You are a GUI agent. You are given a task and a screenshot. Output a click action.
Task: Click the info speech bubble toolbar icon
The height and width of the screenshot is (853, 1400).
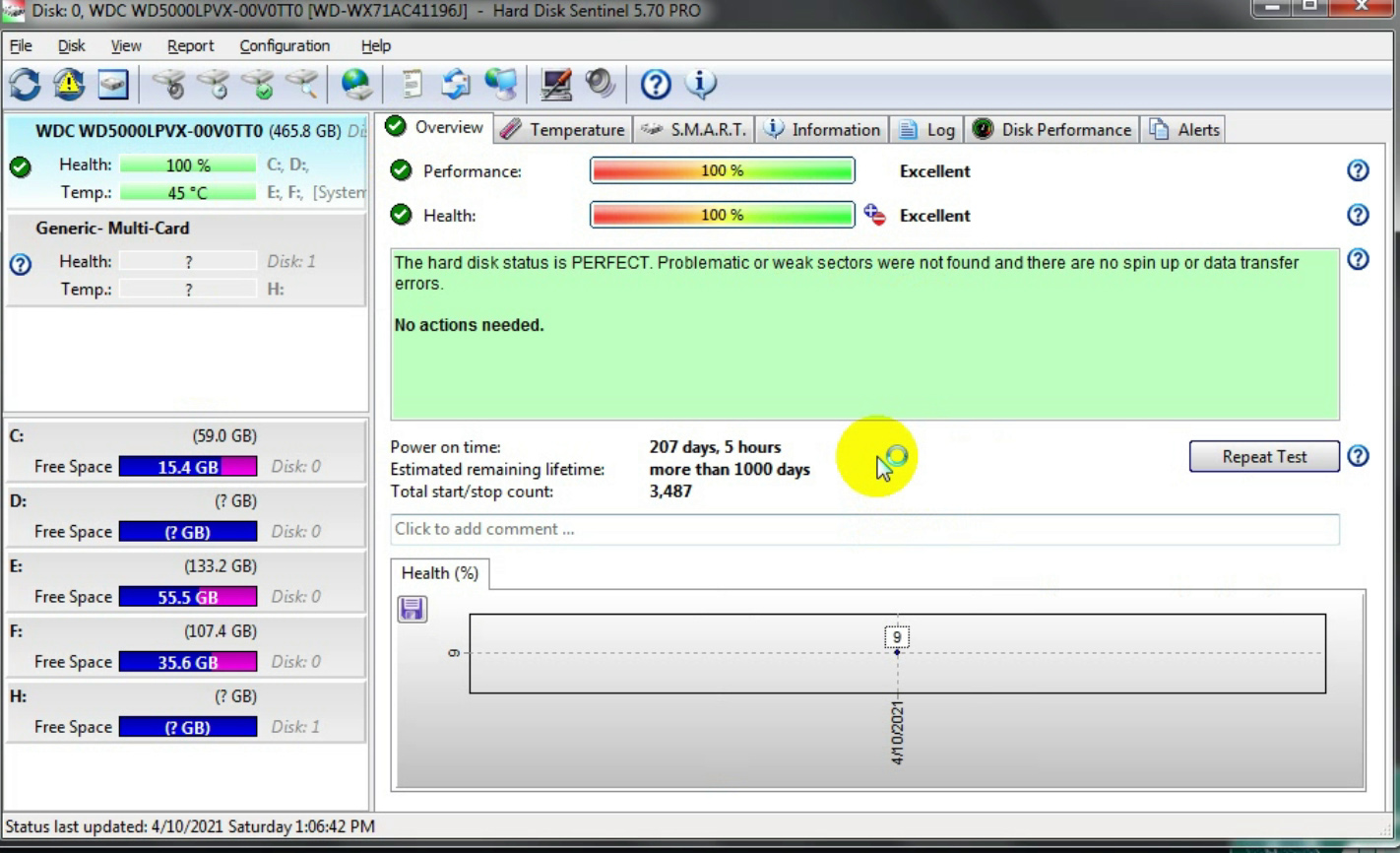click(701, 85)
